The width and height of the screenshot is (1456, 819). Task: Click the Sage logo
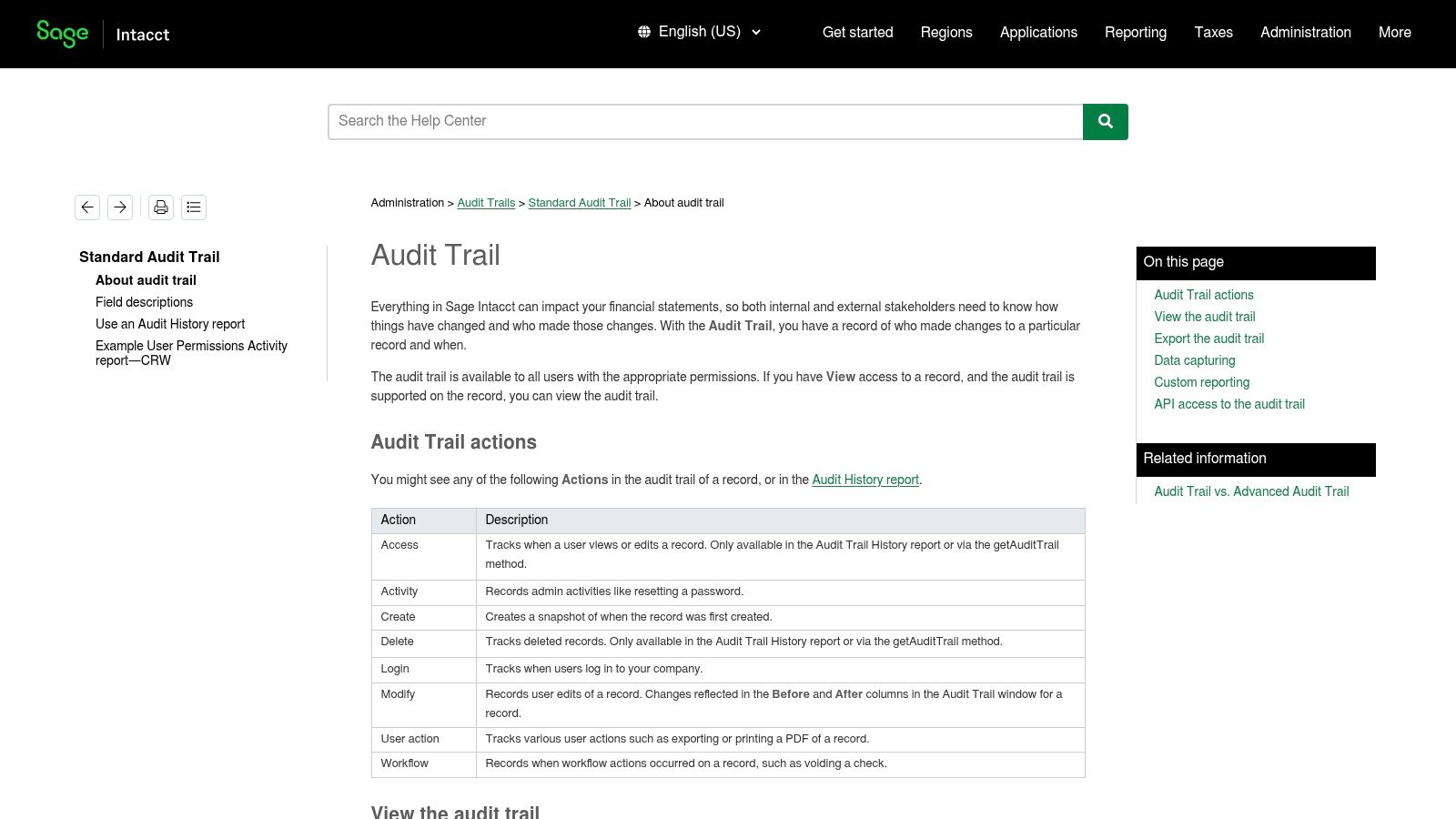pos(62,34)
